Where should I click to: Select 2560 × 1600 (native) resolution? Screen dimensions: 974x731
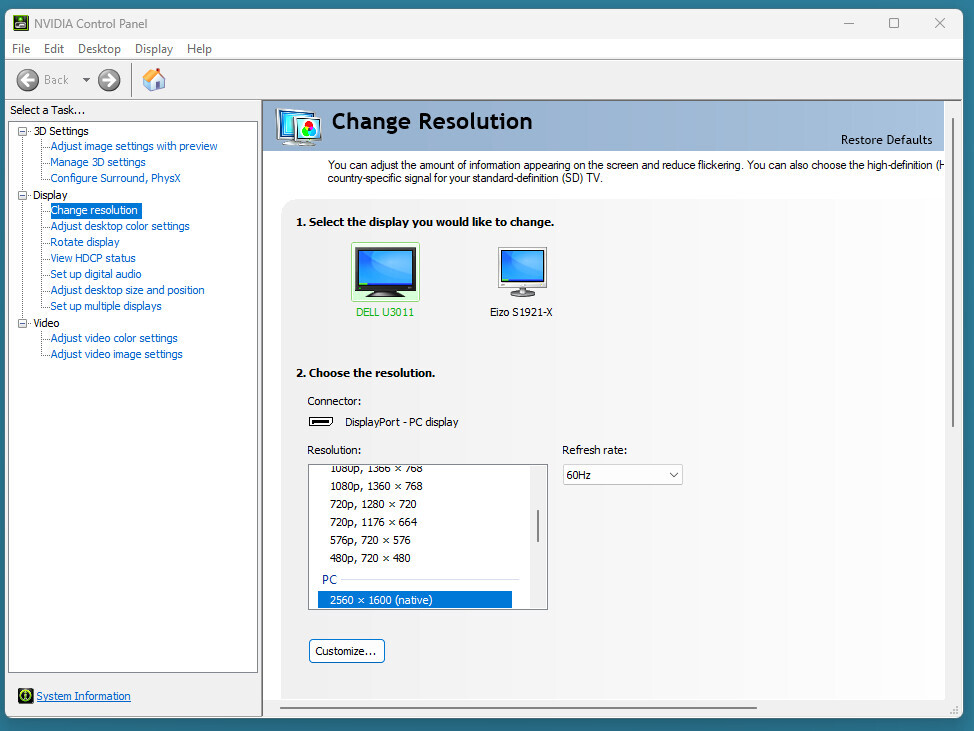point(415,600)
